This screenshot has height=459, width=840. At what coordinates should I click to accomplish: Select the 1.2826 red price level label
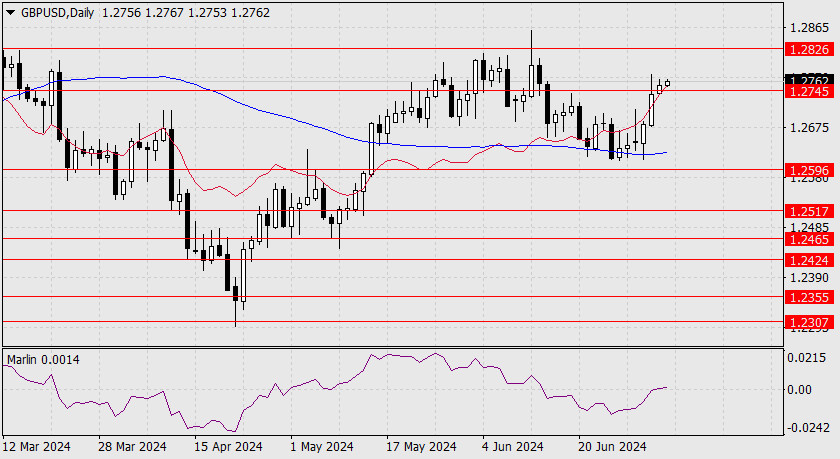tap(809, 49)
